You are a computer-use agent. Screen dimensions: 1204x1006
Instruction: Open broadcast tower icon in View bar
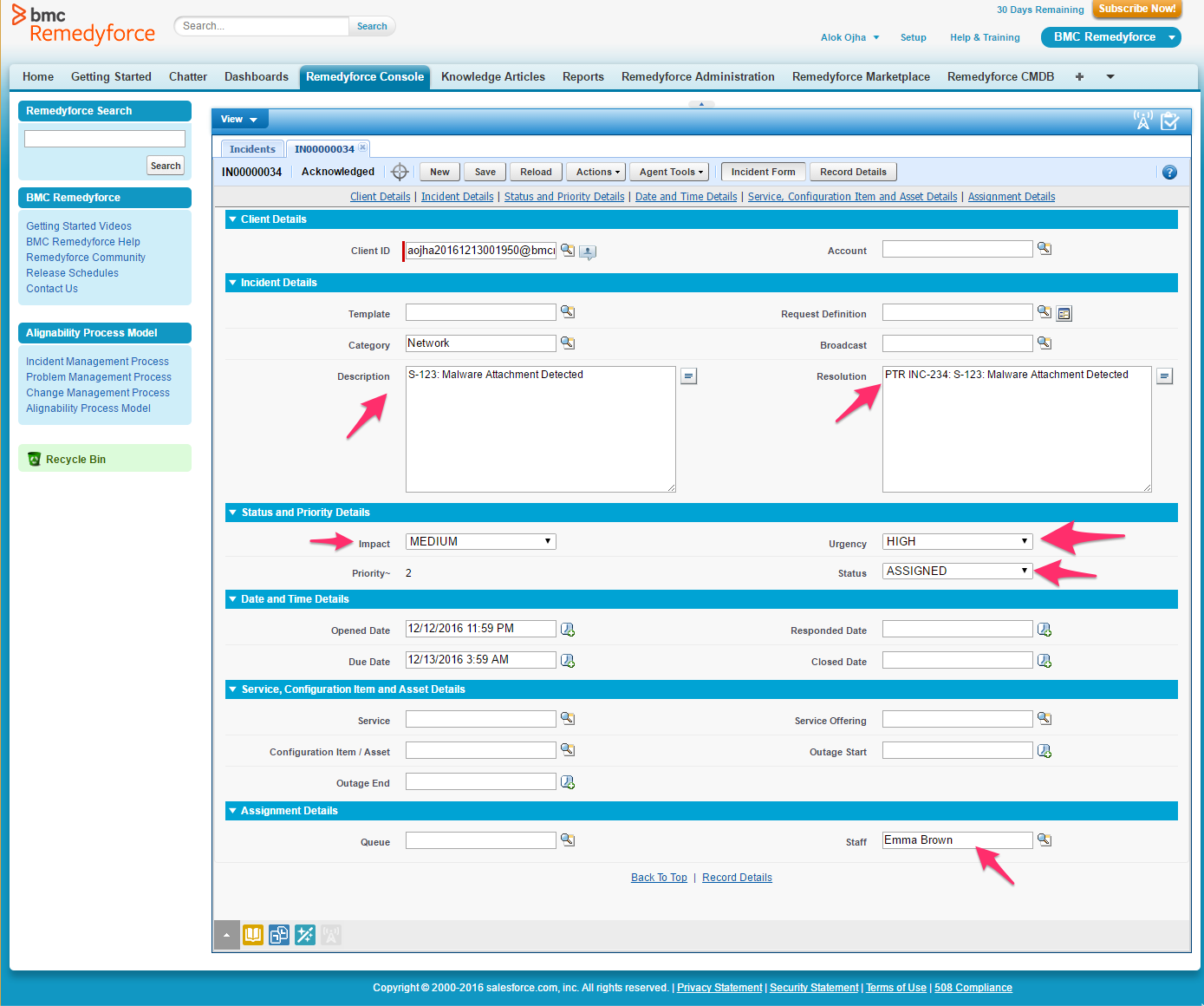pos(1143,120)
